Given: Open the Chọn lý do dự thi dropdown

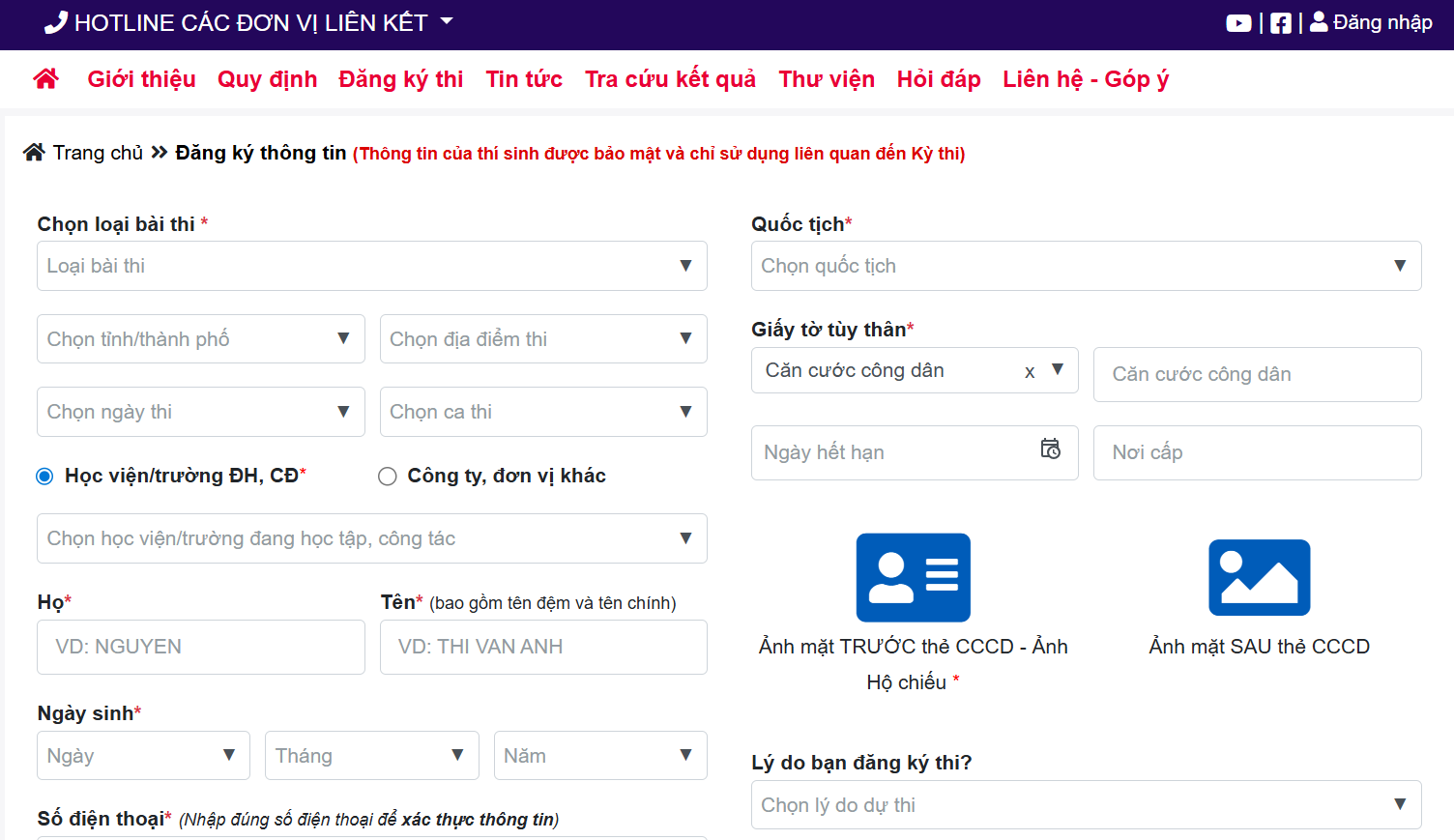Looking at the screenshot, I should click(1085, 805).
